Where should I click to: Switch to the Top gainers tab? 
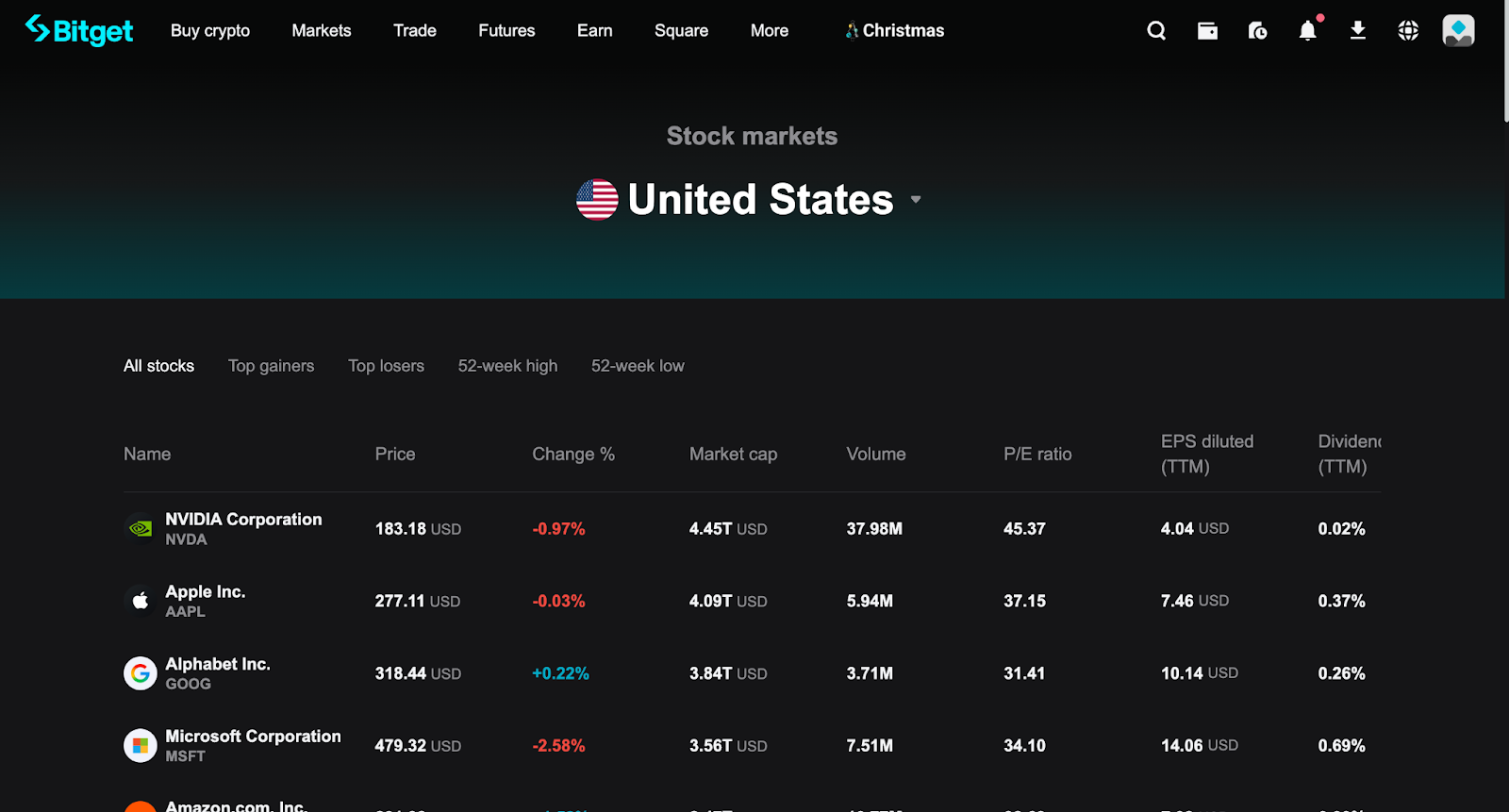click(271, 366)
